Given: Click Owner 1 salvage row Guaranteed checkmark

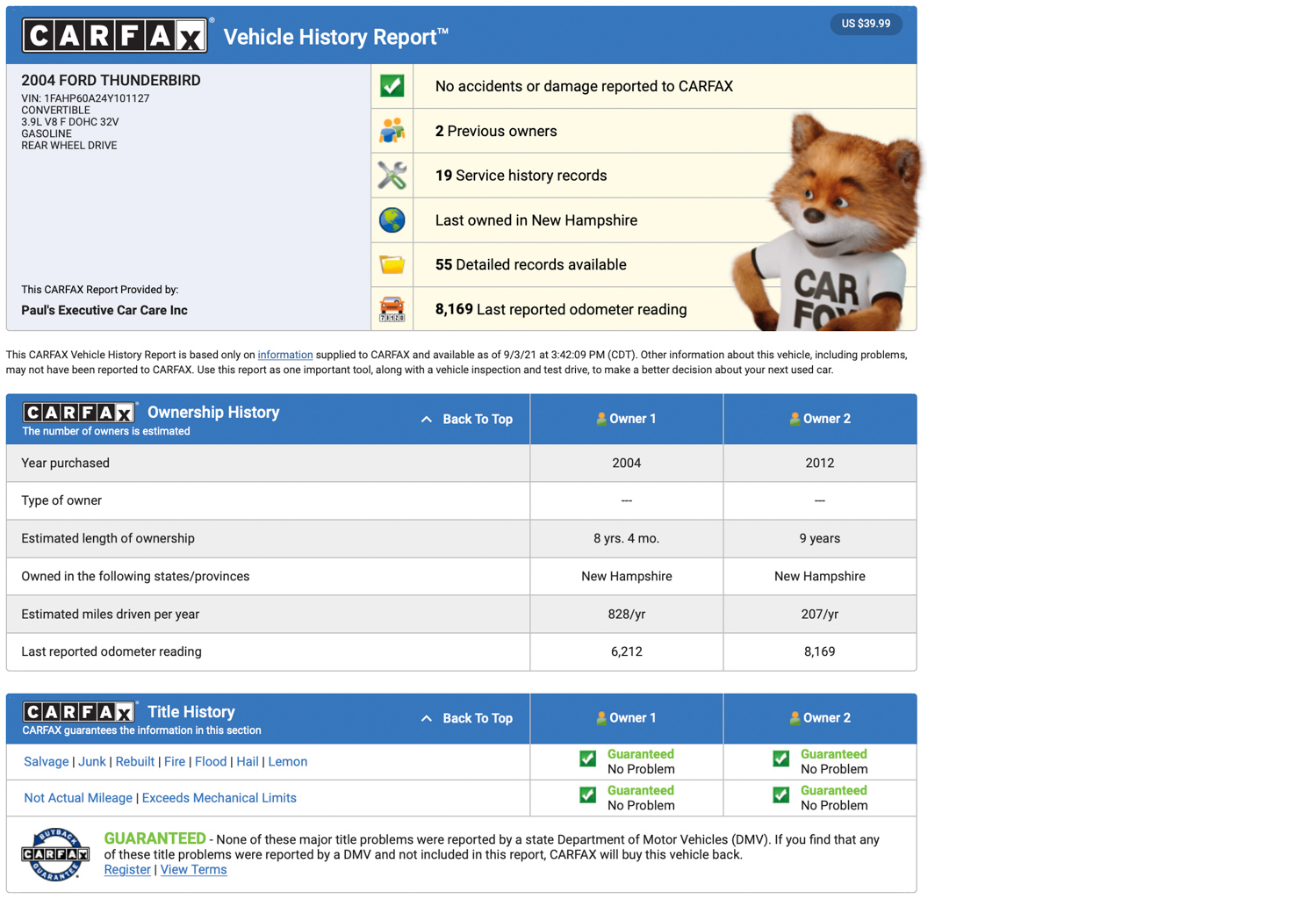Looking at the screenshot, I should 587,759.
